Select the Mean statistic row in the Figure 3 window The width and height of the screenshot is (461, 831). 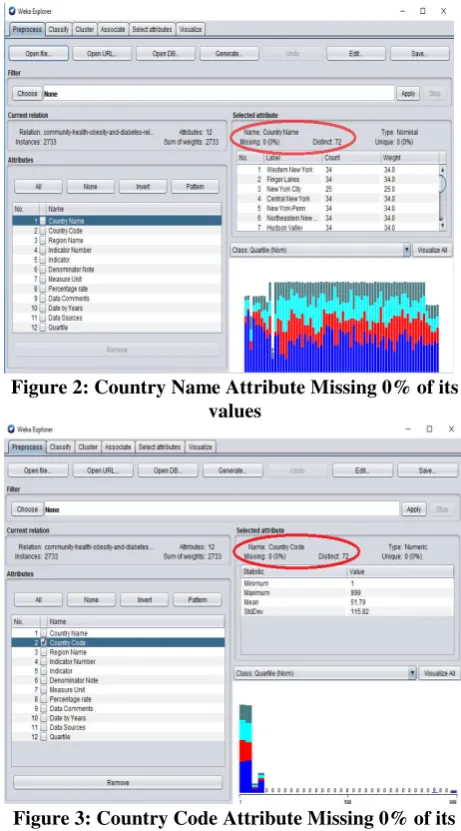(347, 602)
